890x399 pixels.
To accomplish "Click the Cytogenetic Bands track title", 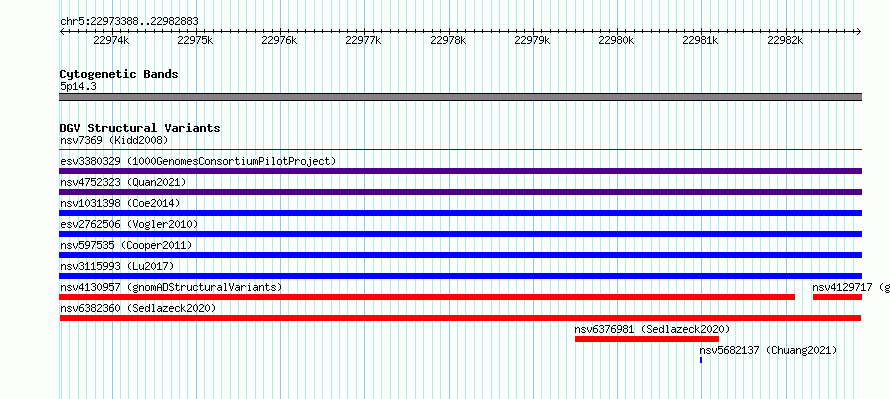I will click(119, 74).
